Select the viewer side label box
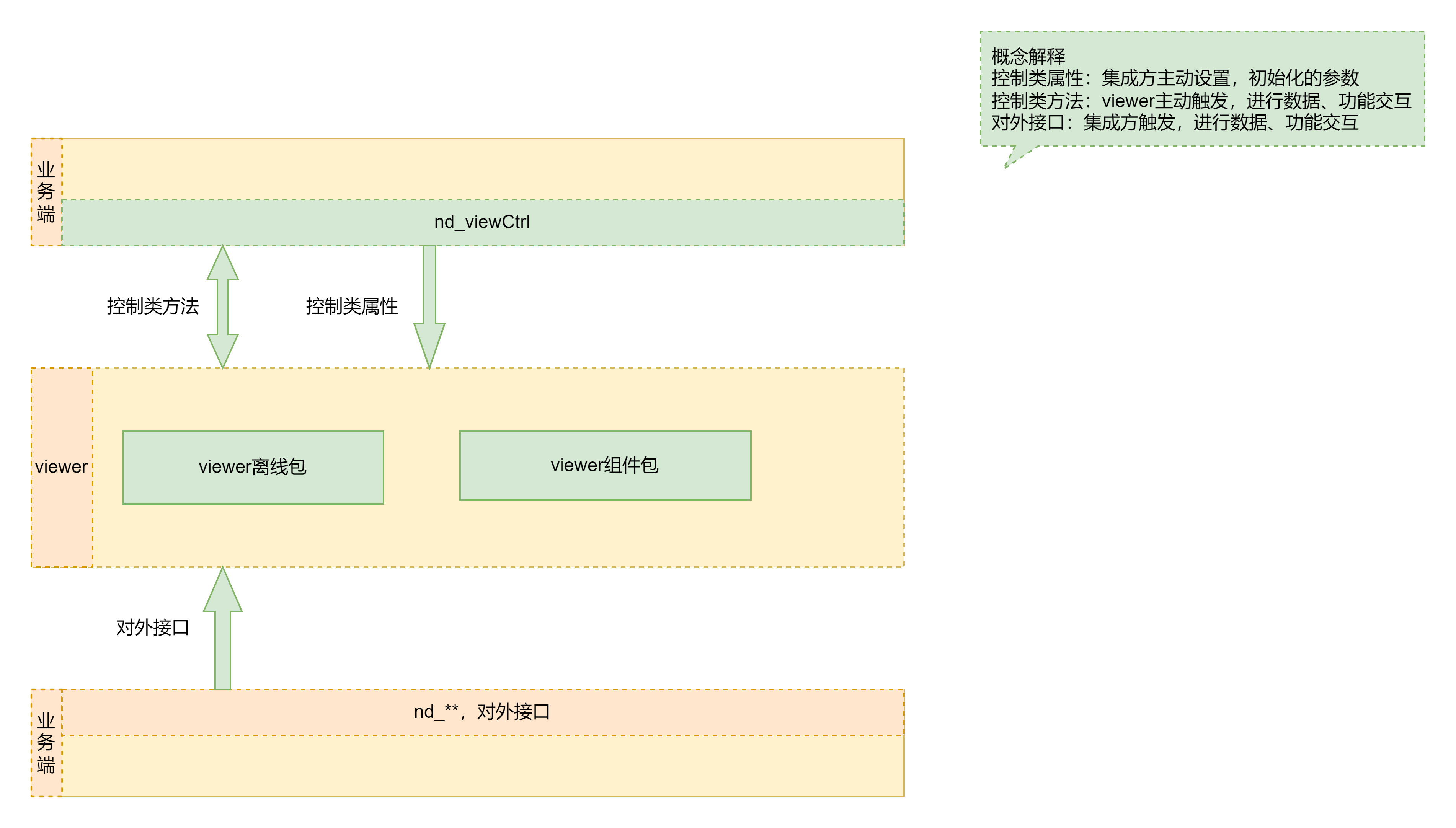The height and width of the screenshot is (828, 1456). [x=61, y=467]
